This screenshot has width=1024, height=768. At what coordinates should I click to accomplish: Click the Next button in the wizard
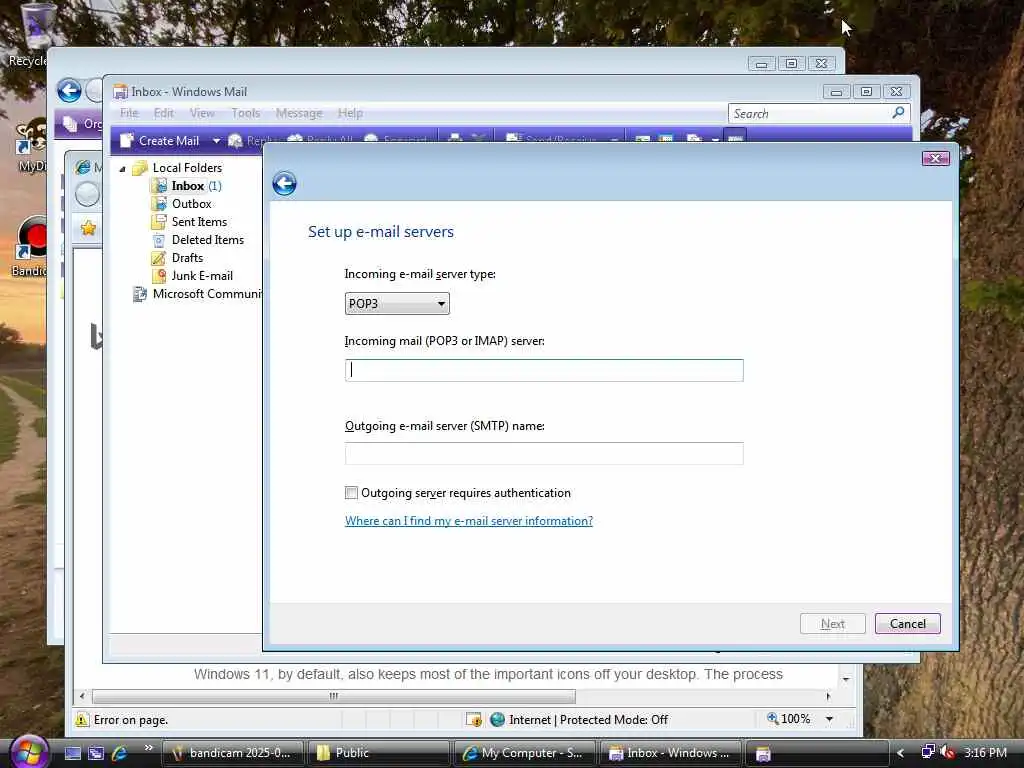click(833, 624)
